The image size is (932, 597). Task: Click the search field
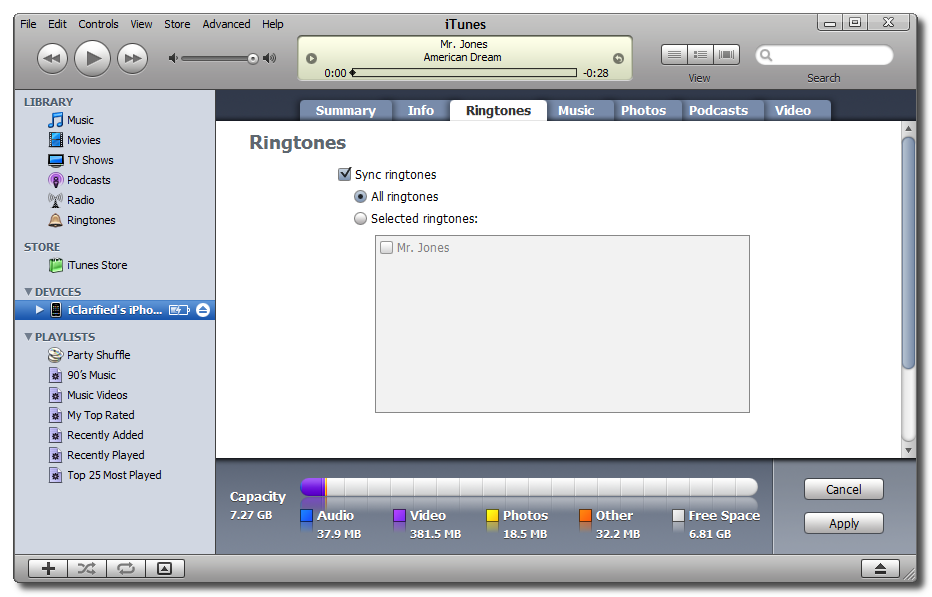[x=824, y=55]
